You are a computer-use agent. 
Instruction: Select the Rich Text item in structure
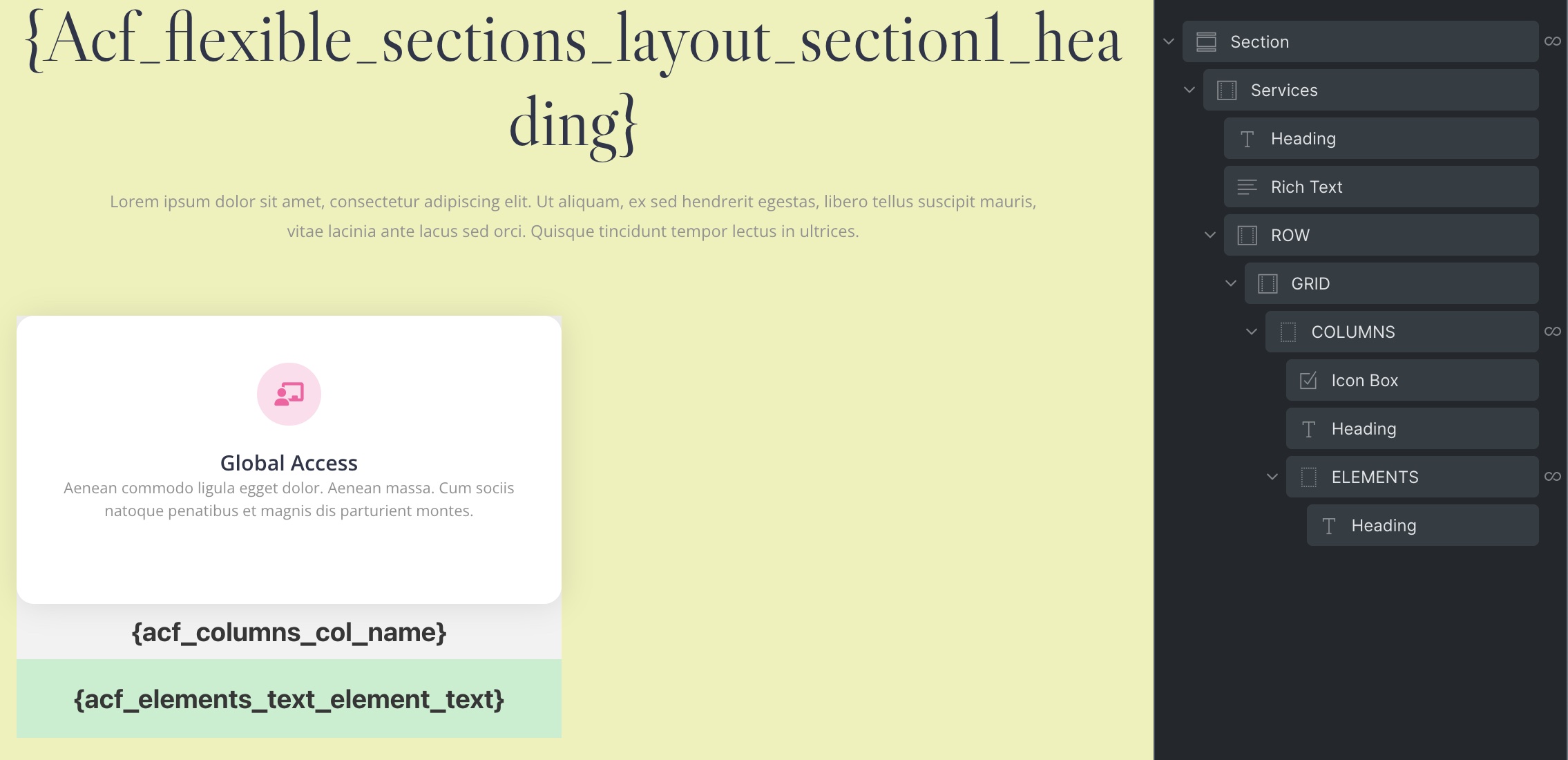click(1381, 187)
